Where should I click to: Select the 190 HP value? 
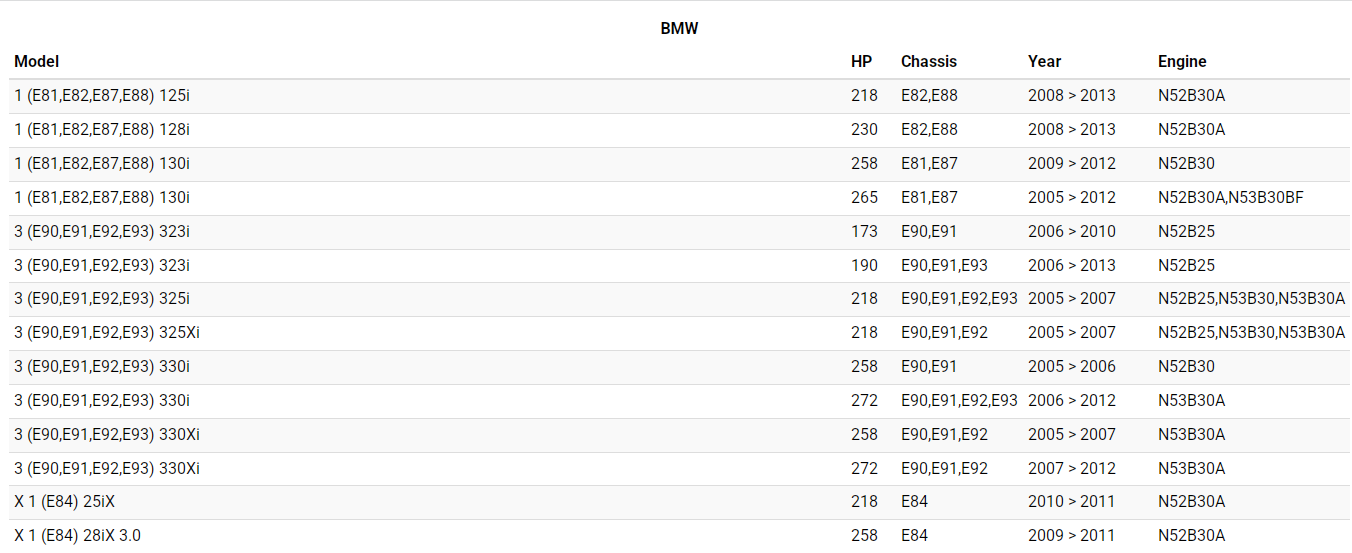tap(864, 266)
